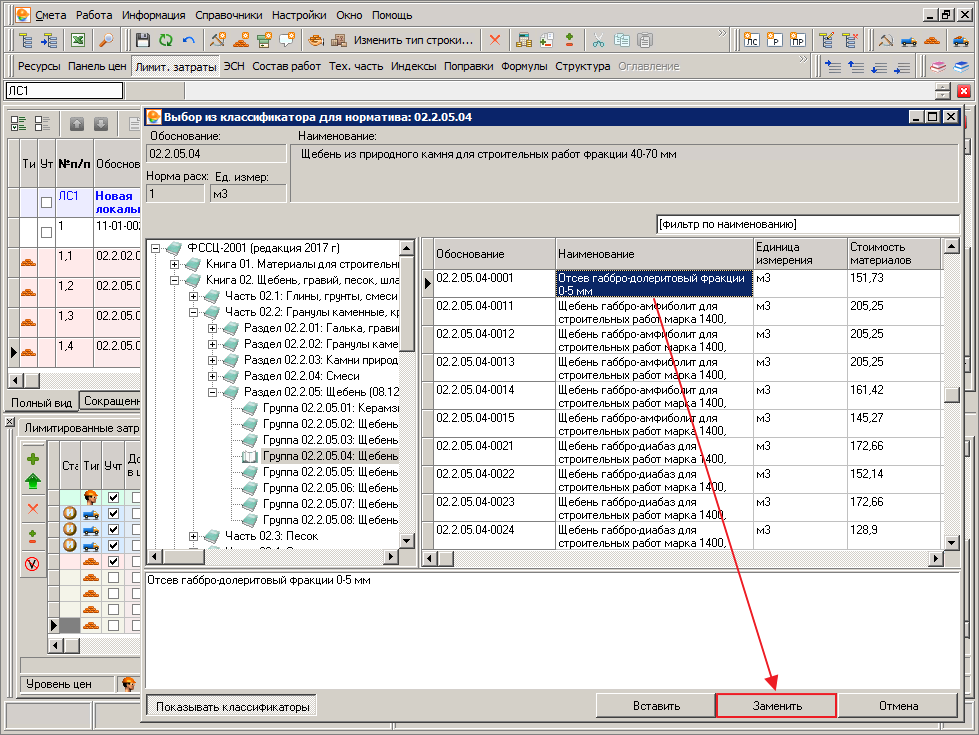Expand Раздел 02.2.01 tree node

pyautogui.click(x=212, y=328)
